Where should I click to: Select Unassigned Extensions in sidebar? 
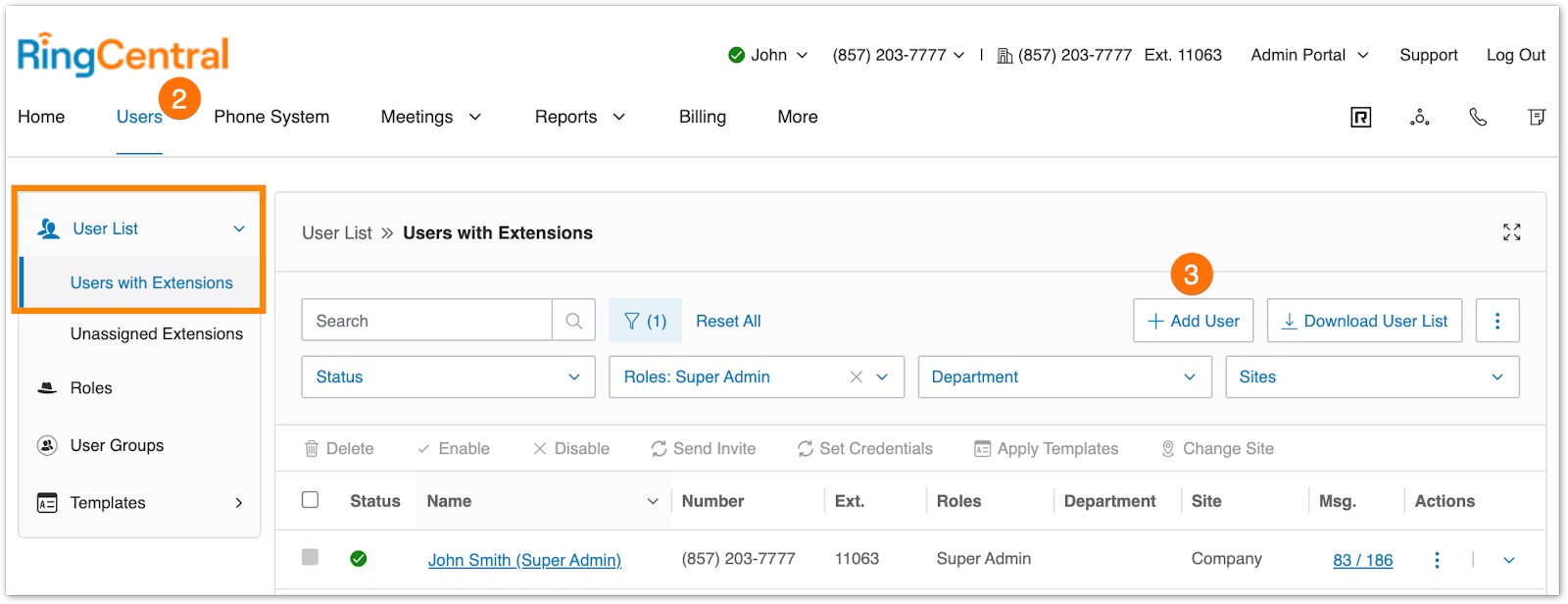click(156, 334)
